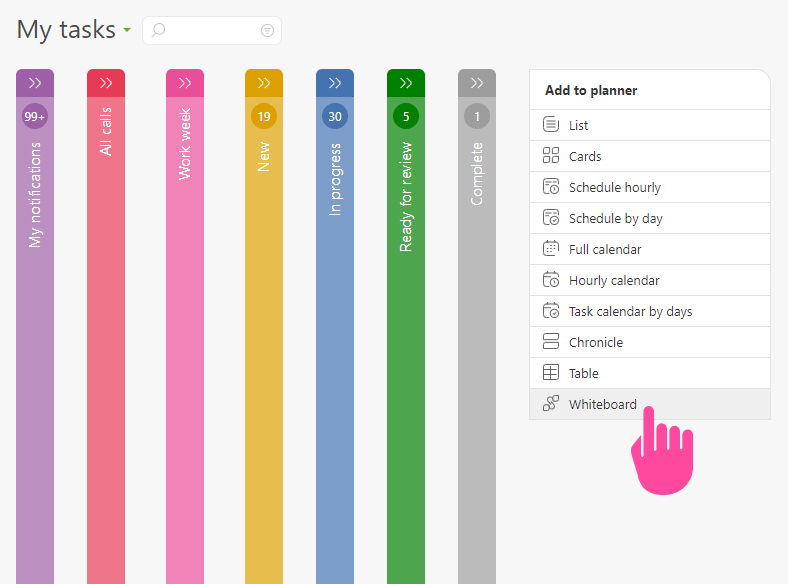788x584 pixels.
Task: Expand the All calls column
Action: (x=106, y=83)
